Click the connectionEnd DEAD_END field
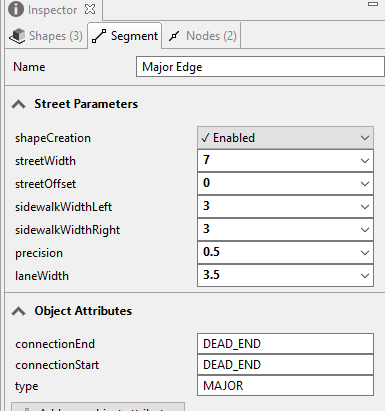This screenshot has height=411, width=385. tap(285, 344)
